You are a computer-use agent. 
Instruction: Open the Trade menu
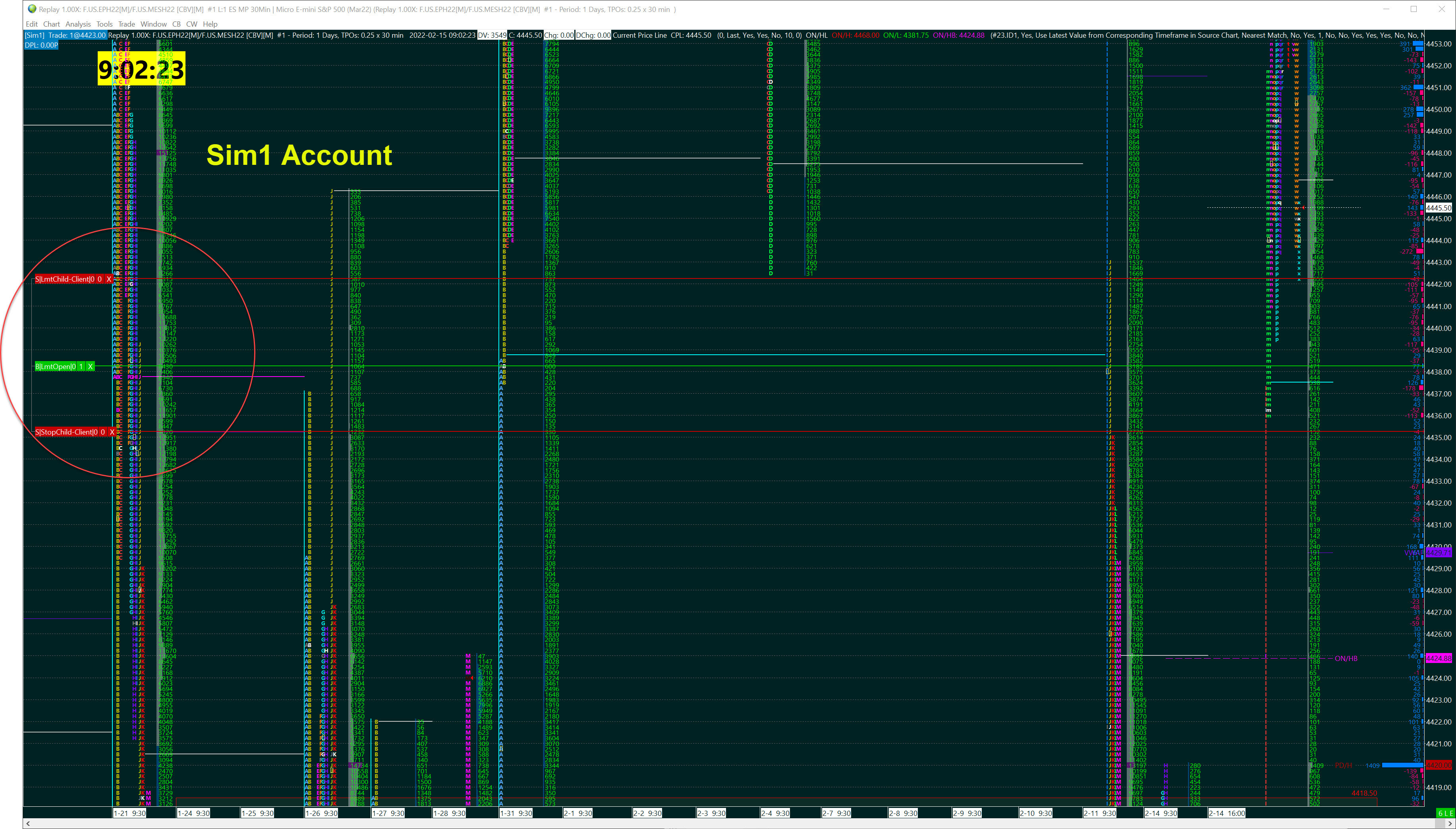point(126,24)
